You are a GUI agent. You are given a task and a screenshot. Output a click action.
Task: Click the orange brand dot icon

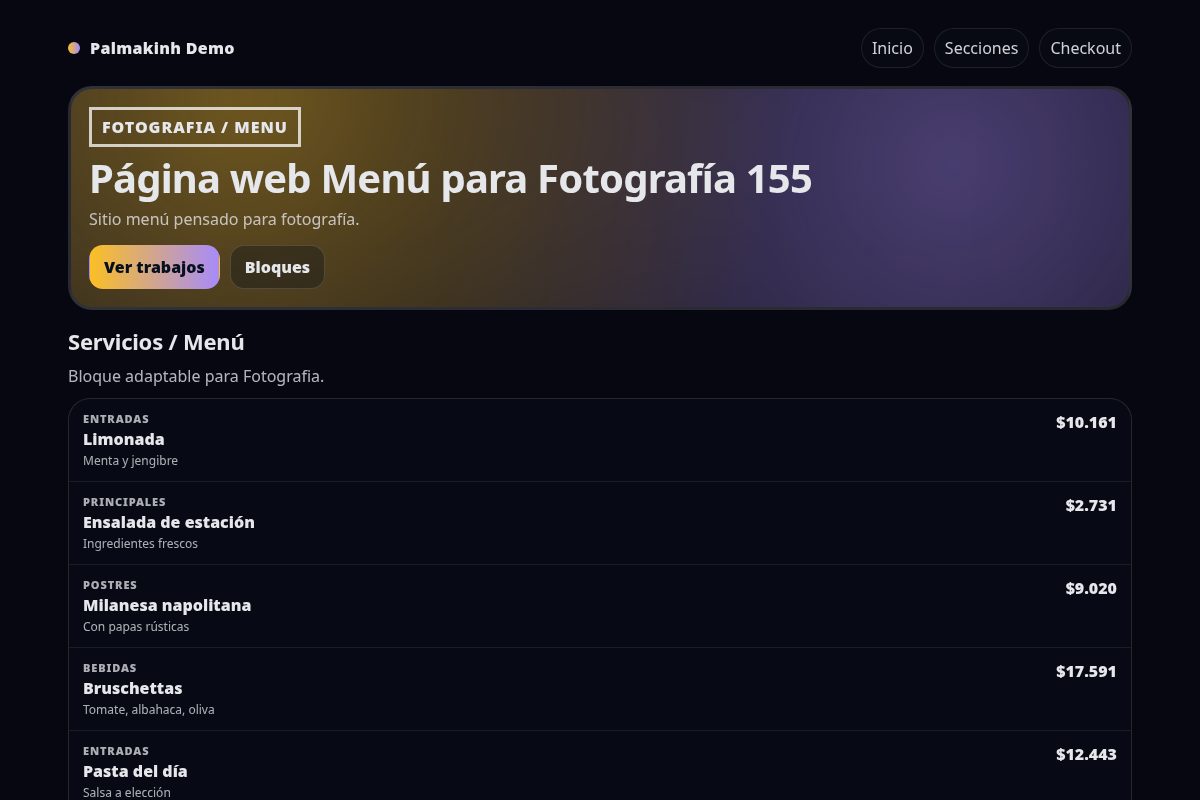(74, 48)
